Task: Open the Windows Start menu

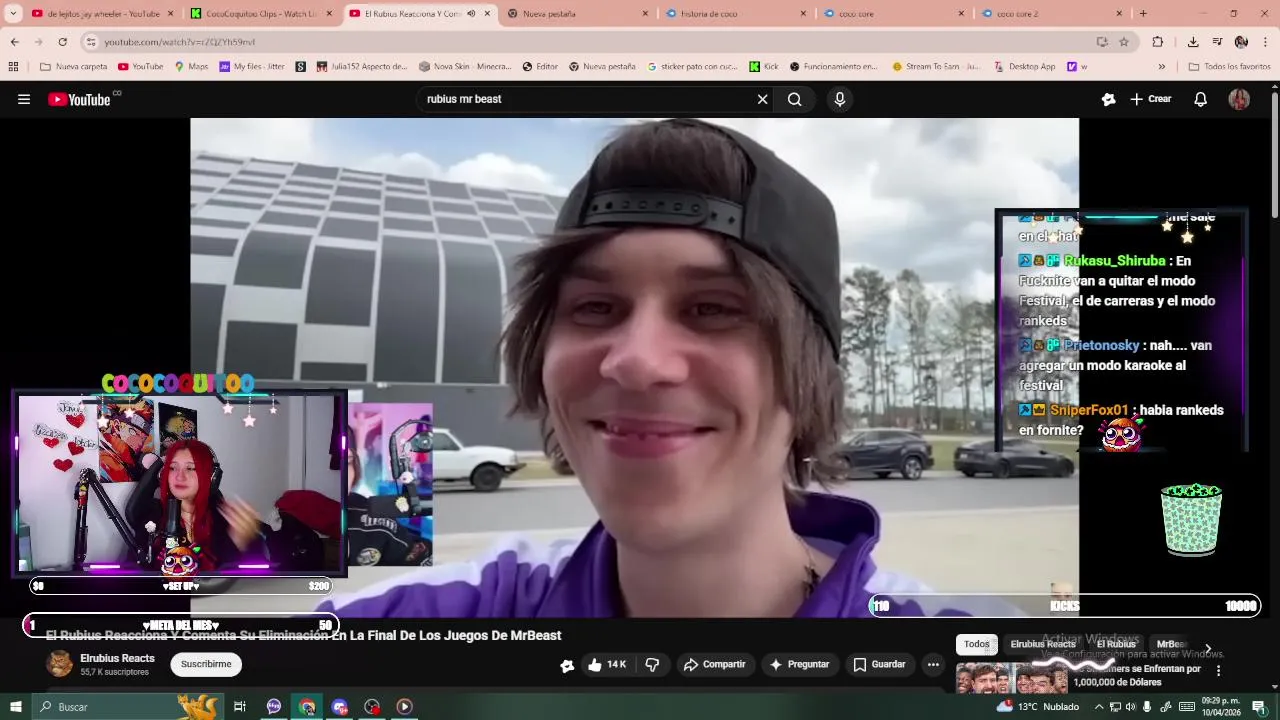Action: [x=15, y=707]
